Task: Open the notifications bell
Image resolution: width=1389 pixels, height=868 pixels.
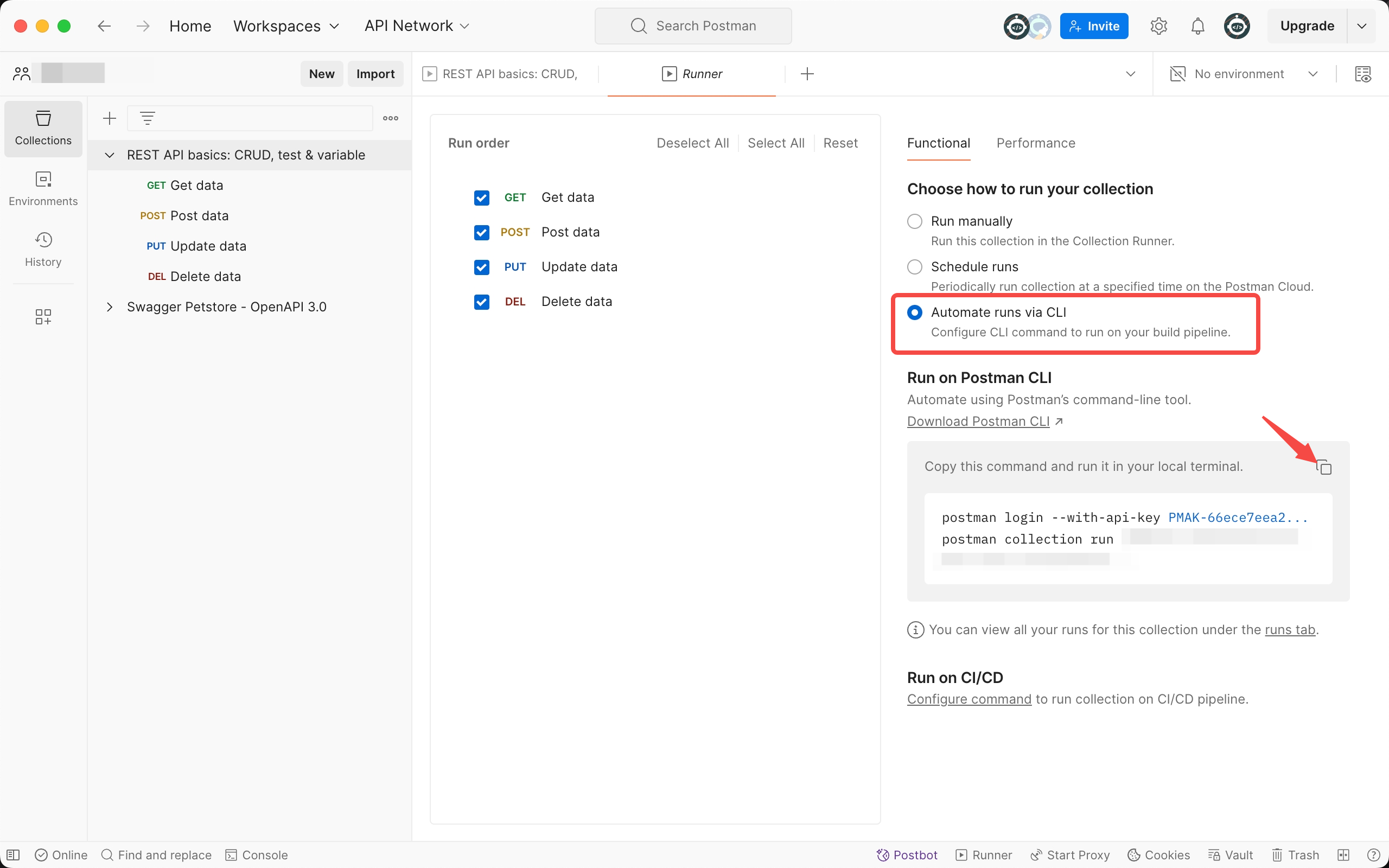Action: (x=1197, y=26)
